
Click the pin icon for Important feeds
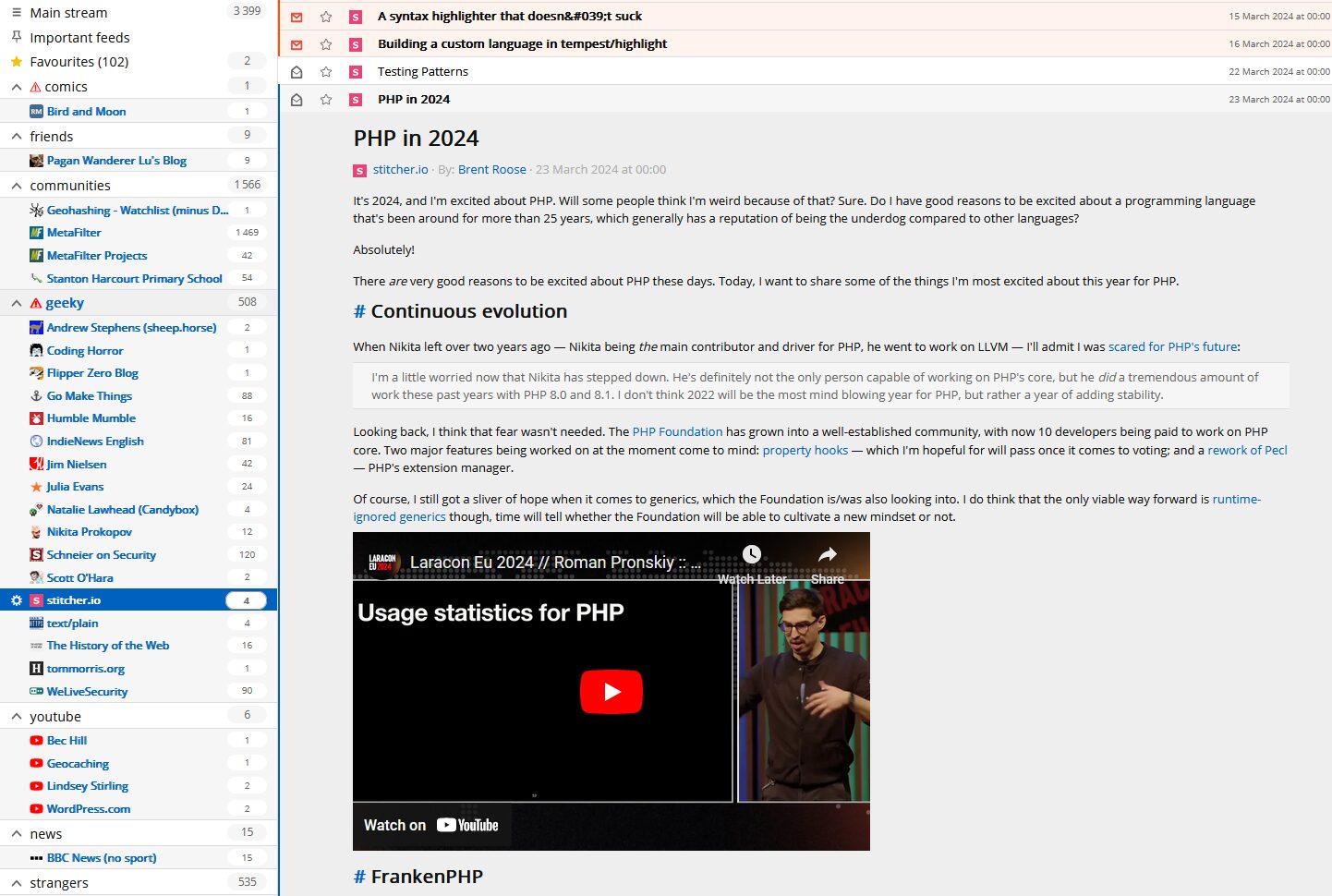pyautogui.click(x=16, y=37)
